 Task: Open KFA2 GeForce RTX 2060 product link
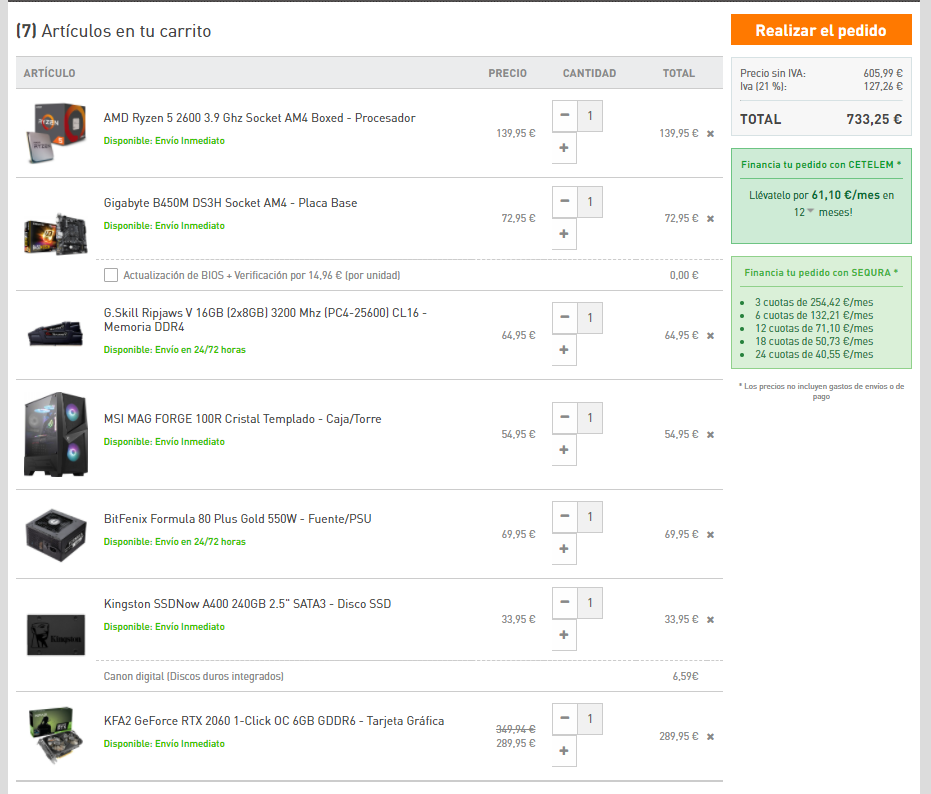pyautogui.click(x=274, y=720)
